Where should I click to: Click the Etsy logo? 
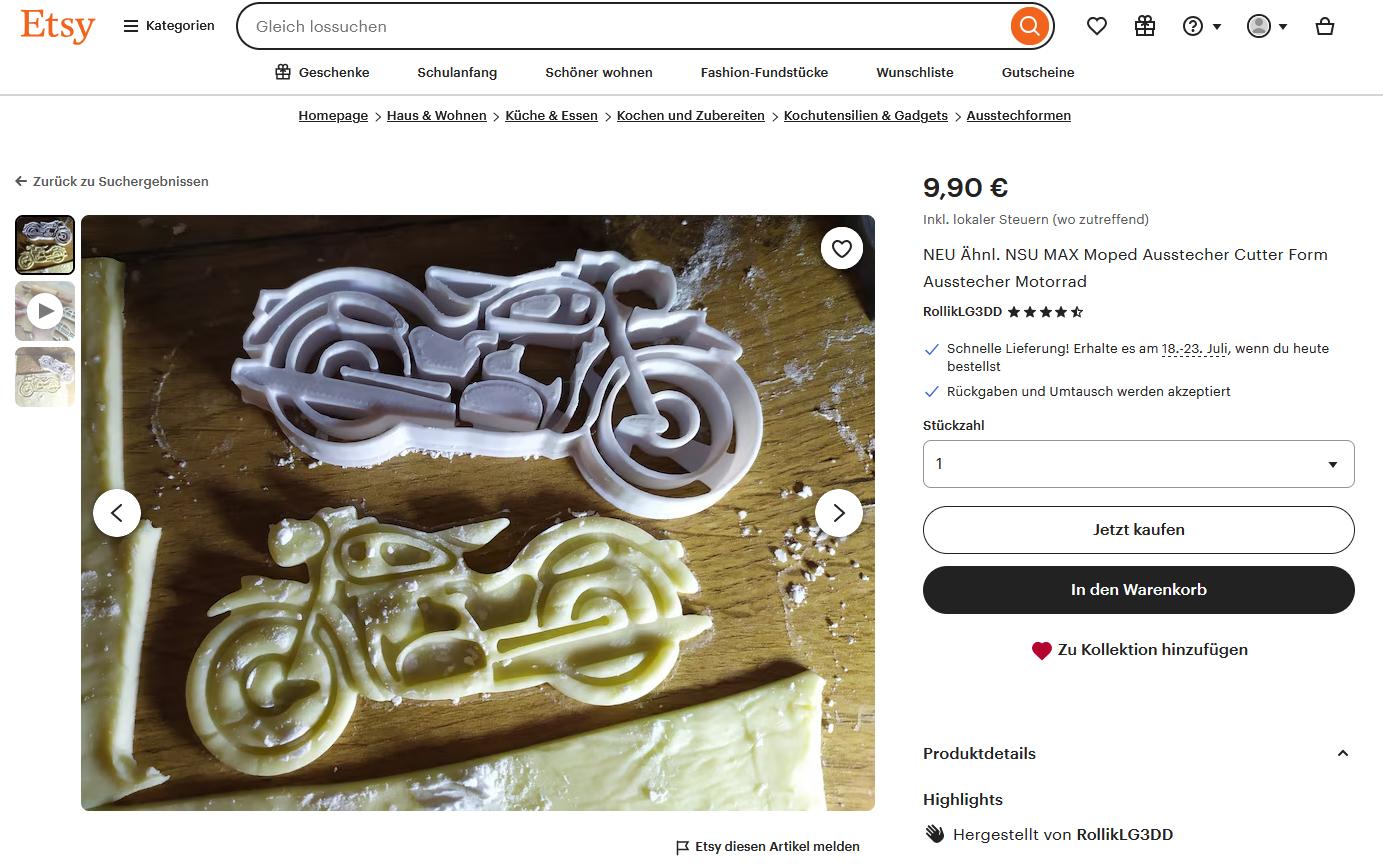pos(57,26)
